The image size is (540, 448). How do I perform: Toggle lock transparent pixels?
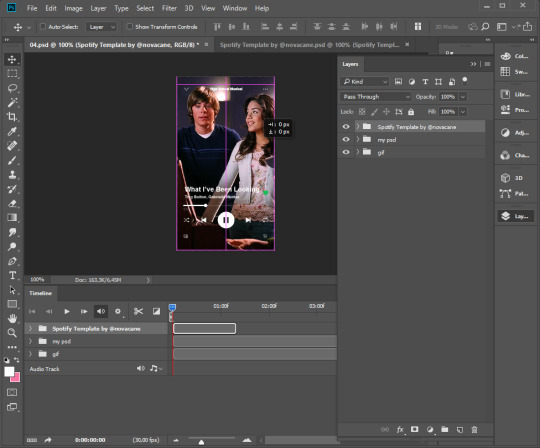coord(362,112)
